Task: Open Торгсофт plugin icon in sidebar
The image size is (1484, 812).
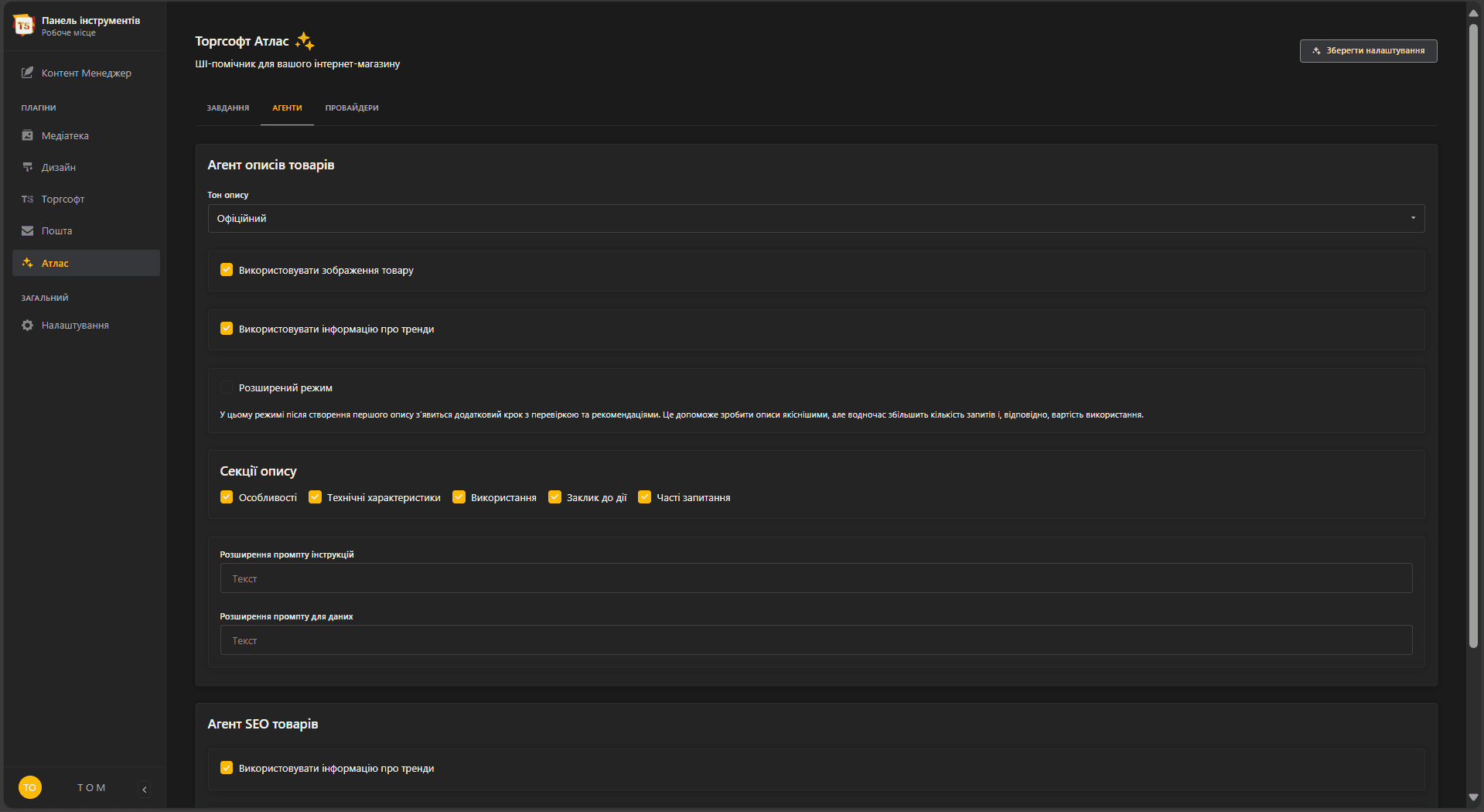Action: [27, 200]
